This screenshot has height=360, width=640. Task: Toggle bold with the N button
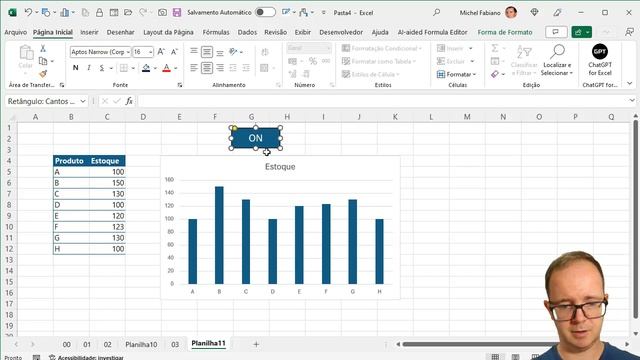point(76,68)
